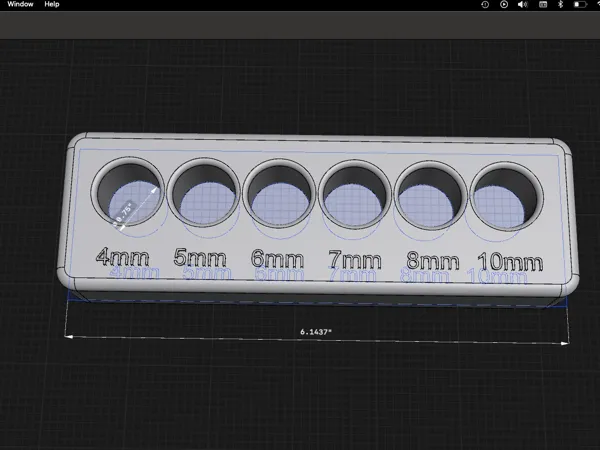The height and width of the screenshot is (450, 600).
Task: Select the hole above the 7mm label
Action: [355, 195]
